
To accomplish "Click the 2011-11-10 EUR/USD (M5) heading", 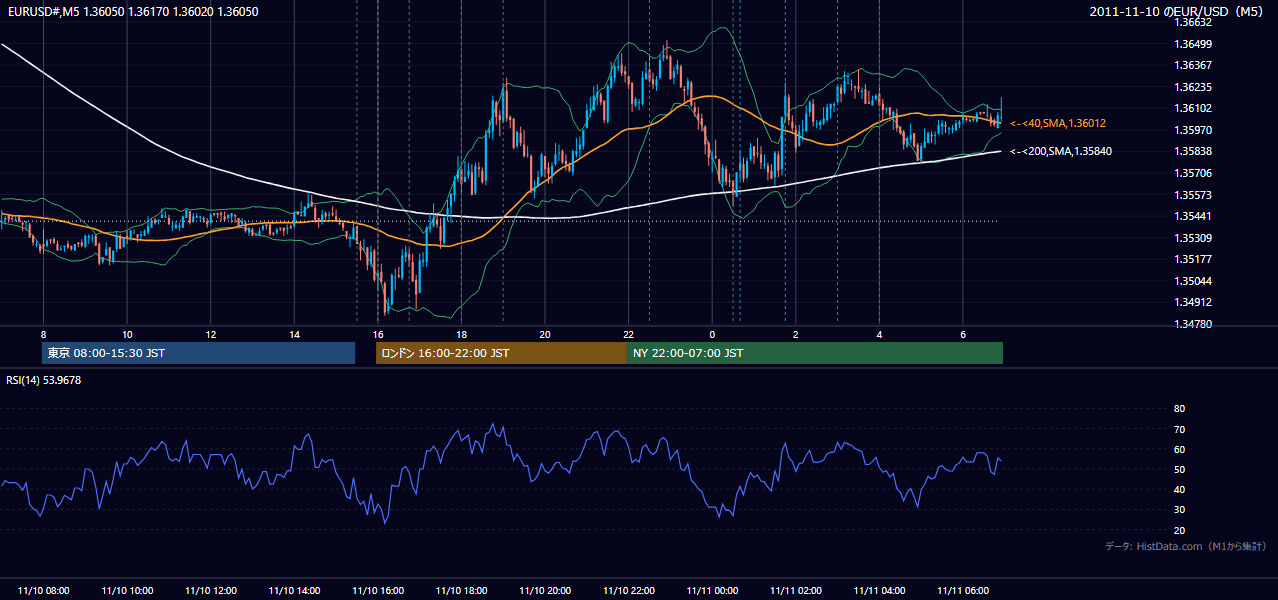I will coord(1178,11).
